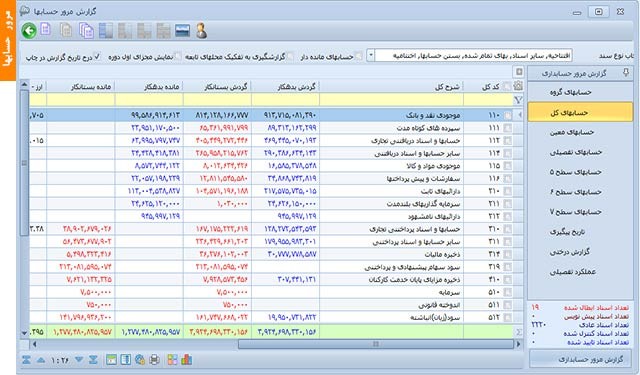The height and width of the screenshot is (375, 640).
Task: Expand the current row indicator arrow at row ۱۱۰
Action: click(519, 115)
